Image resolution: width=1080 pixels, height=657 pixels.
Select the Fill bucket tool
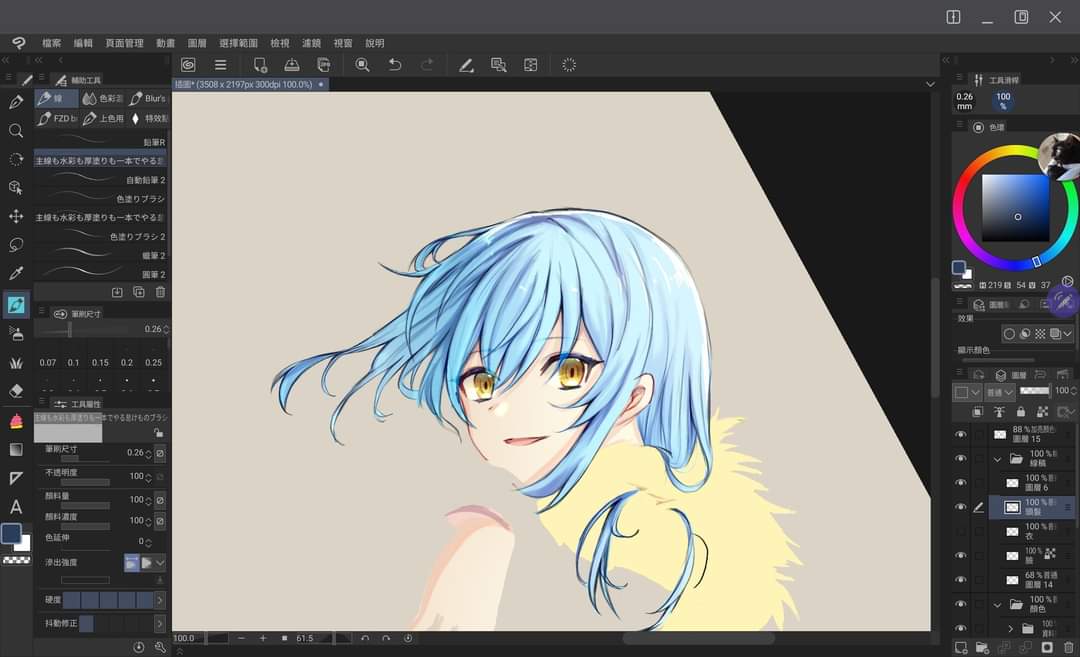16,421
